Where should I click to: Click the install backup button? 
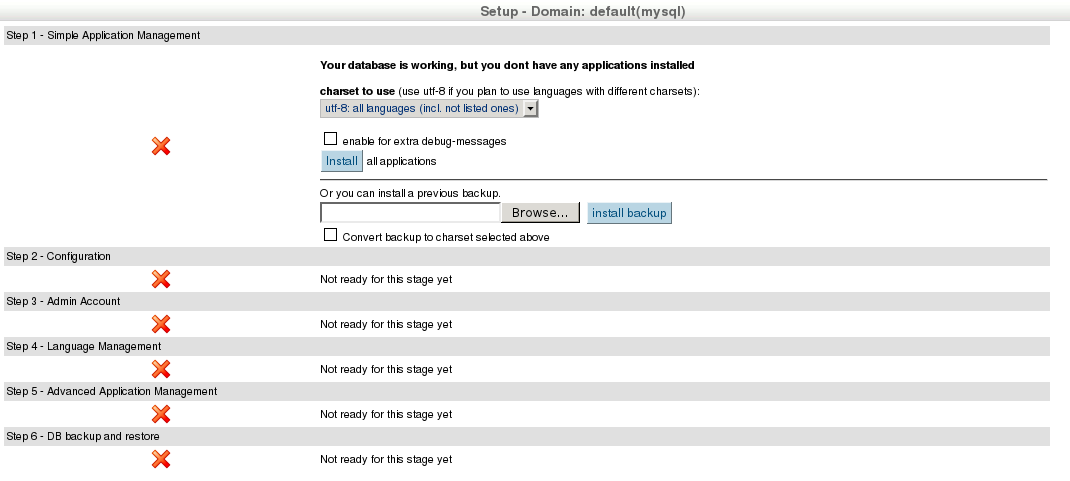tap(629, 213)
